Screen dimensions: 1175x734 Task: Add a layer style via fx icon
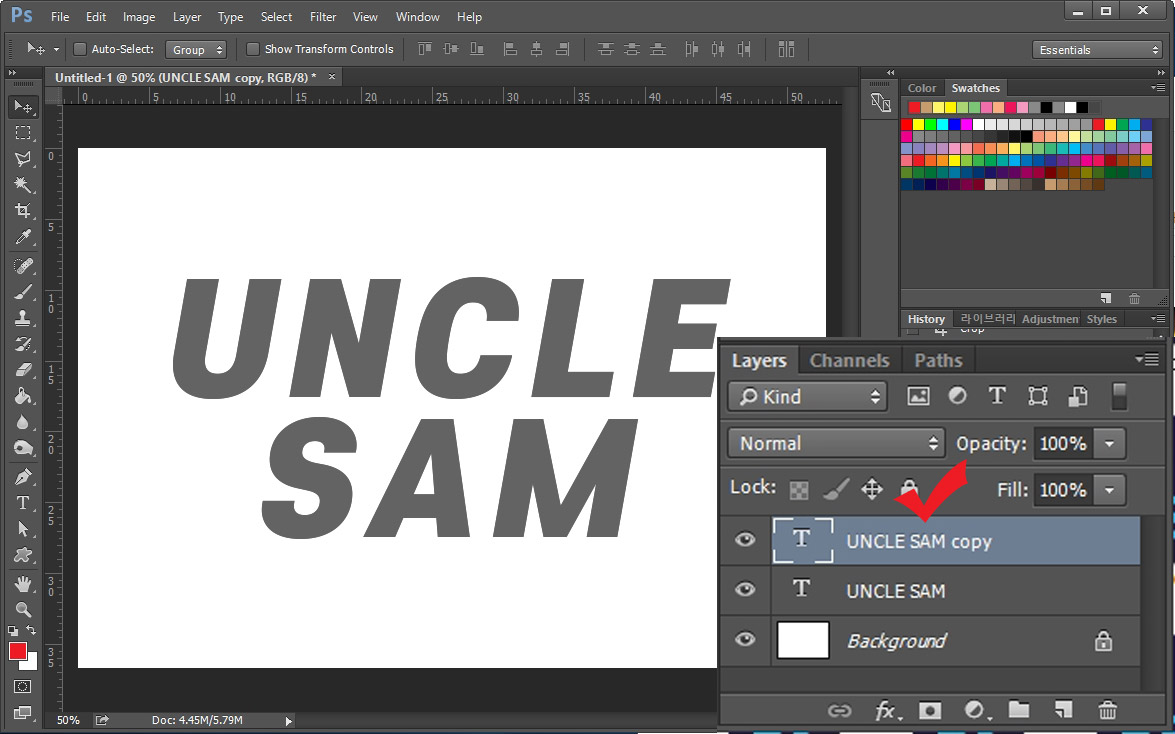[x=886, y=710]
